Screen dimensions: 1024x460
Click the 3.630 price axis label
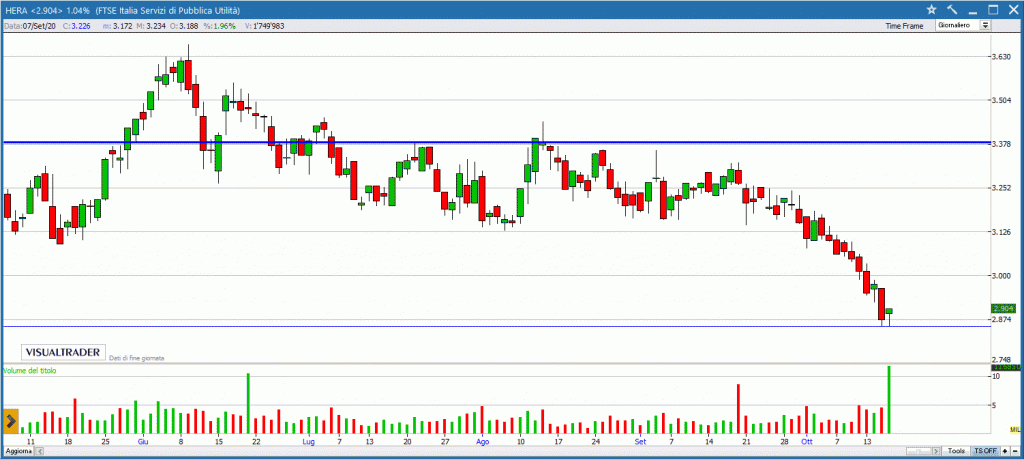(1002, 57)
